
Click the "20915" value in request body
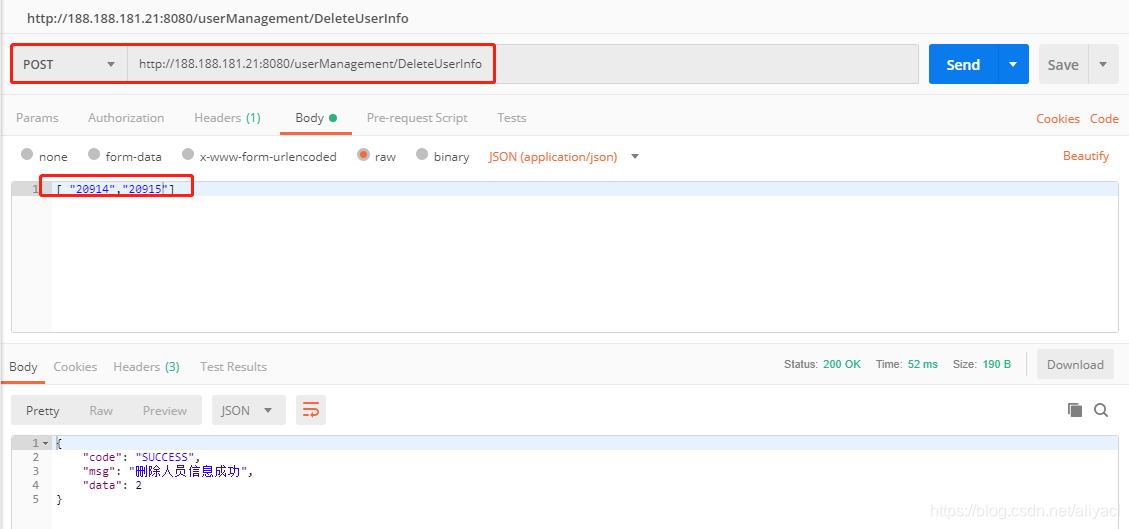[145, 189]
